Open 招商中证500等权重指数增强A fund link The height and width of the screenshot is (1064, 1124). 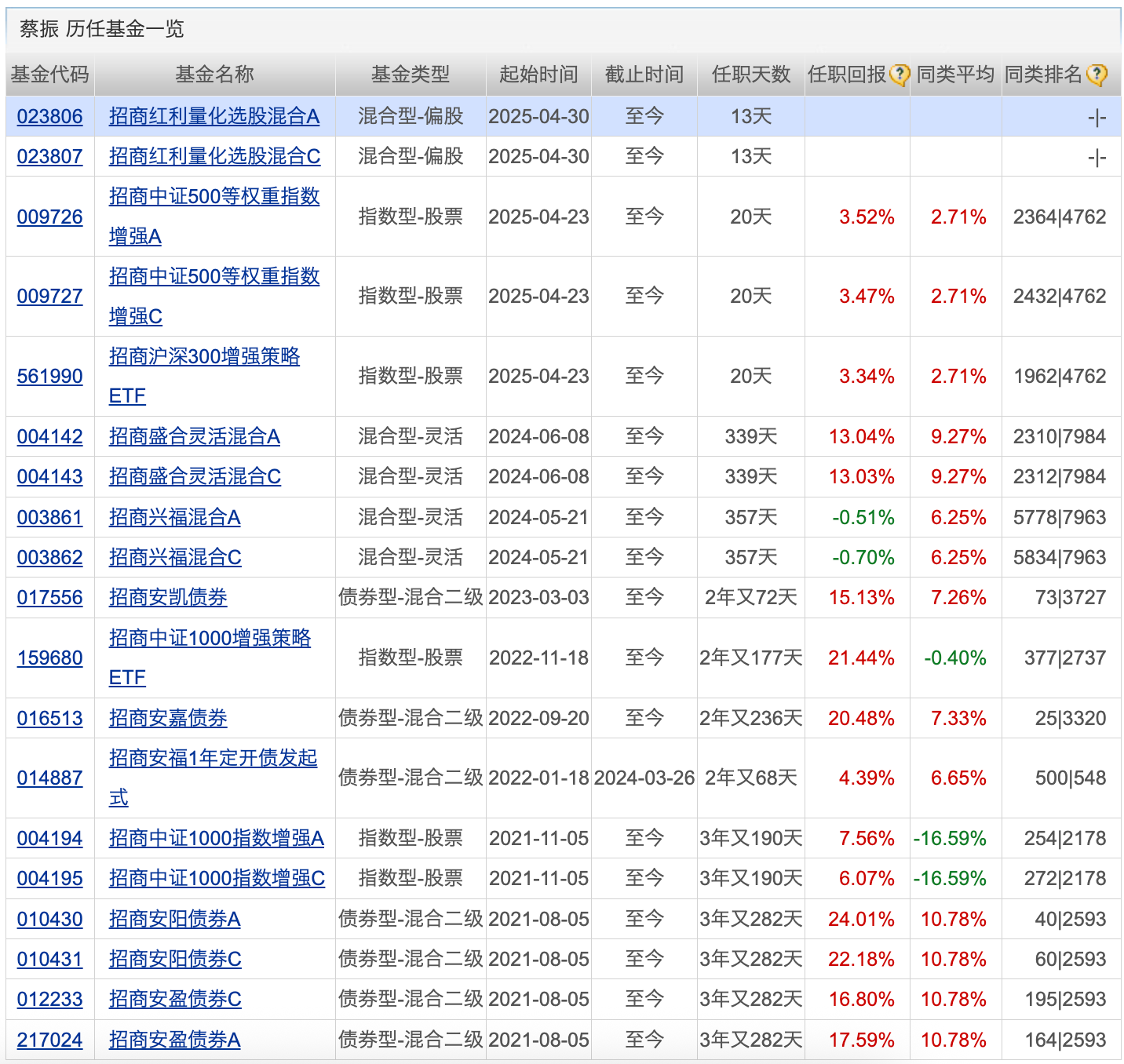pos(214,217)
